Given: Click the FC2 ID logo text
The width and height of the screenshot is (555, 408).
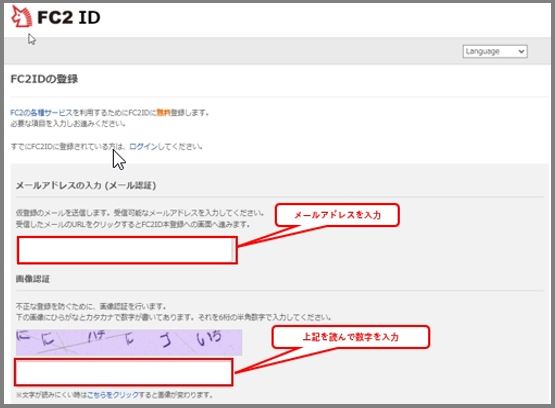Looking at the screenshot, I should [x=69, y=17].
